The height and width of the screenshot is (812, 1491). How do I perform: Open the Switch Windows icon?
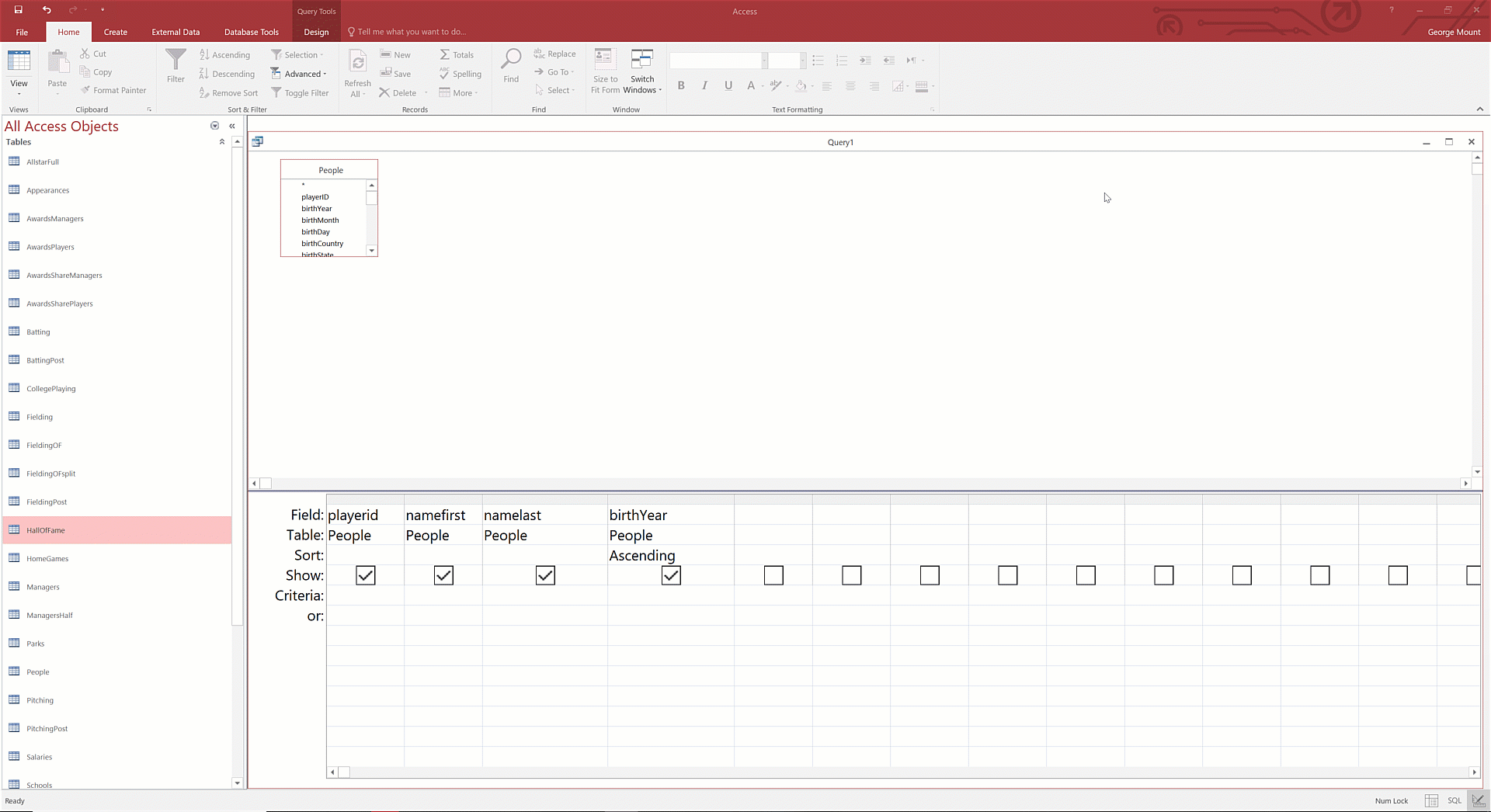coord(642,61)
